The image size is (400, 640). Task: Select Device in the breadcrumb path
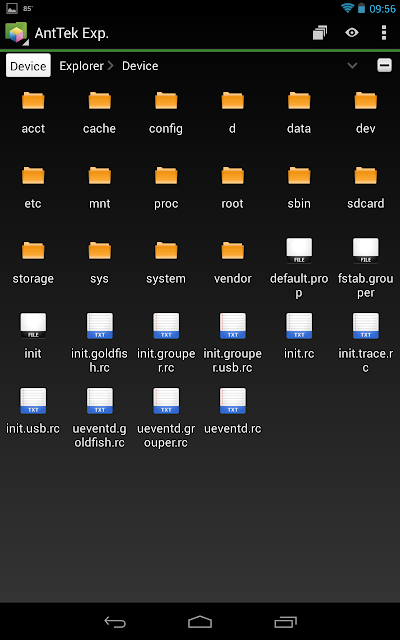pos(140,66)
